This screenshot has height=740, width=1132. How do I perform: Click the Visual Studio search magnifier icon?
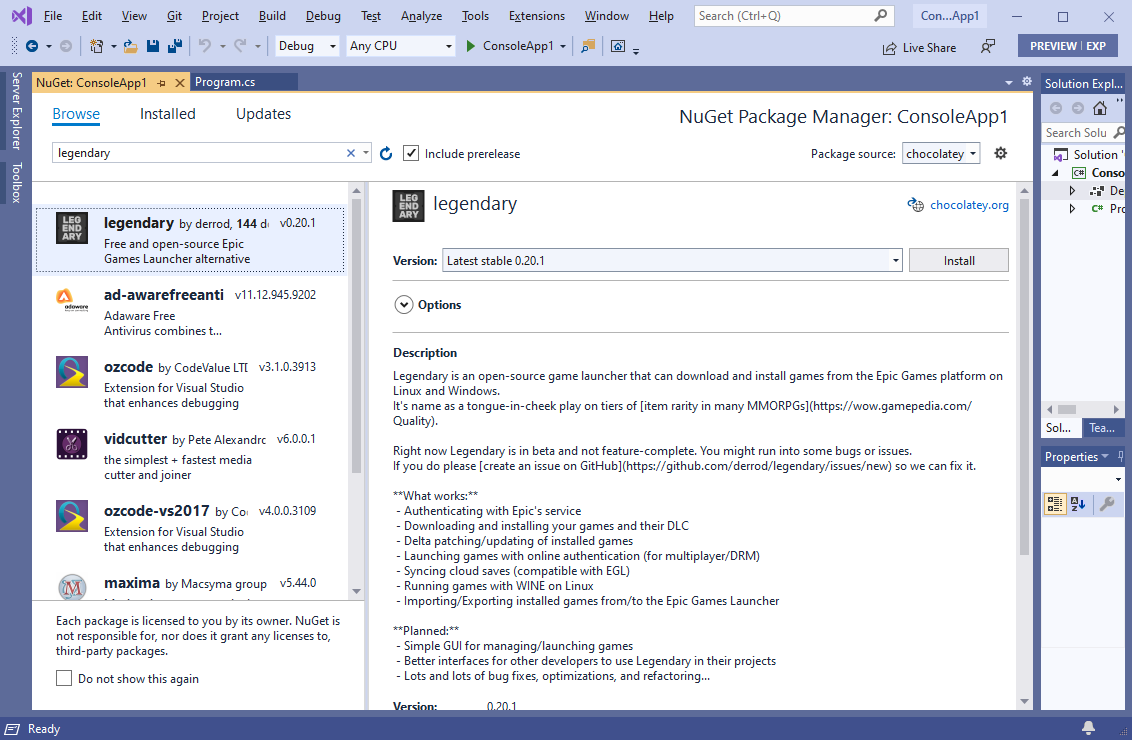[881, 15]
